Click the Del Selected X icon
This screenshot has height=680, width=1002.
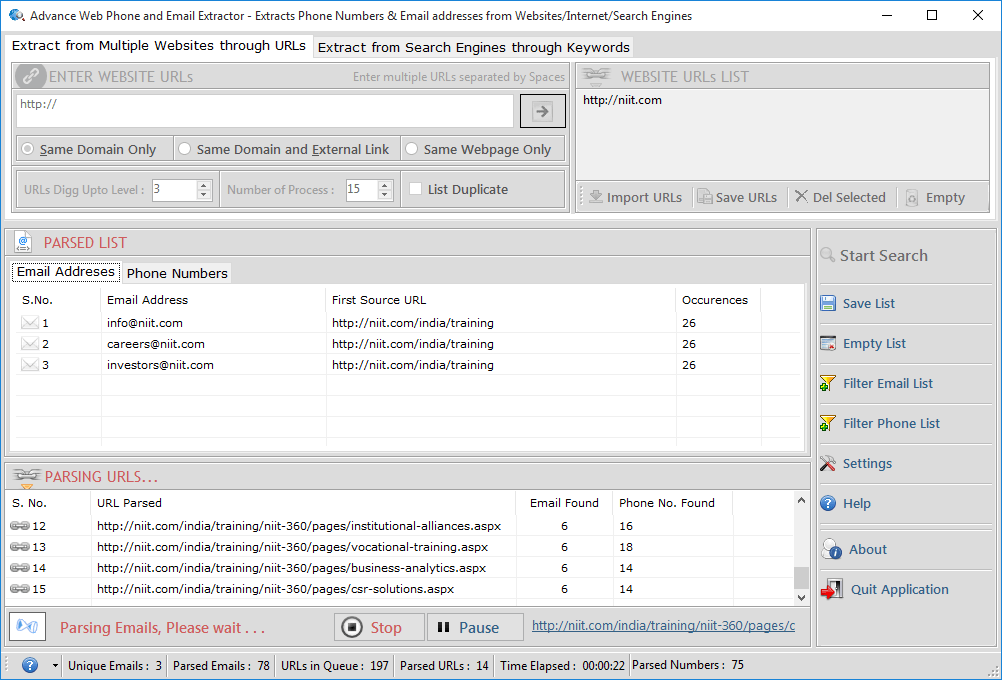tap(801, 196)
